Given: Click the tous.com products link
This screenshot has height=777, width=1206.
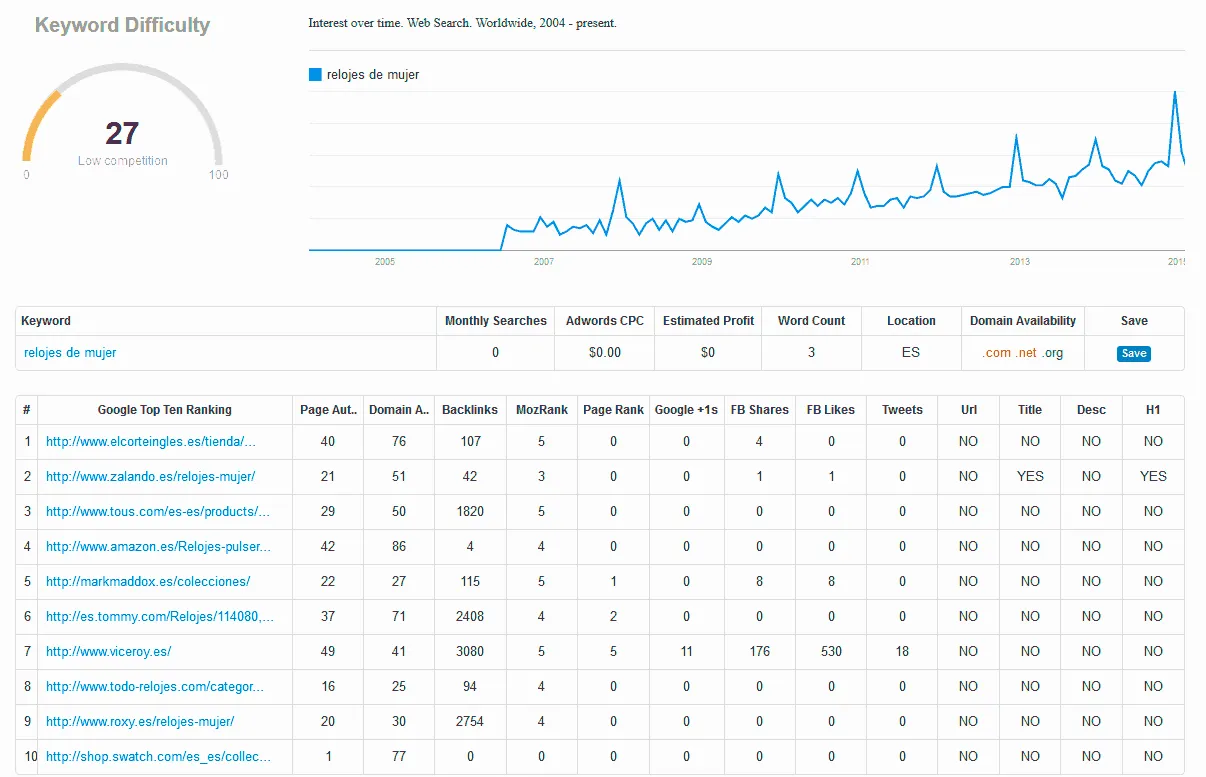Looking at the screenshot, I should pyautogui.click(x=158, y=511).
